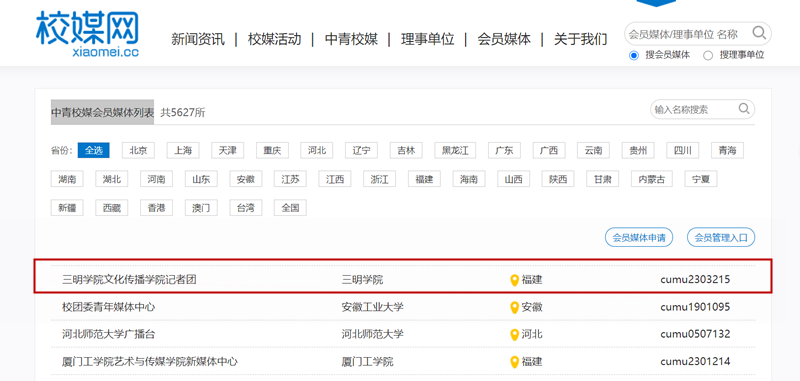This screenshot has height=381, width=800.
Task: Click the location pin beside 安徽
Action: 514,308
